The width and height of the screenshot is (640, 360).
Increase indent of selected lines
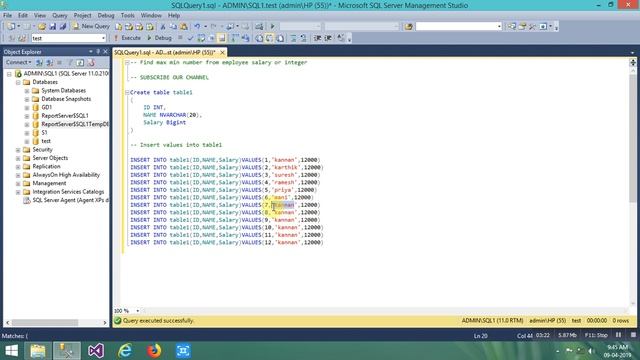pos(328,38)
